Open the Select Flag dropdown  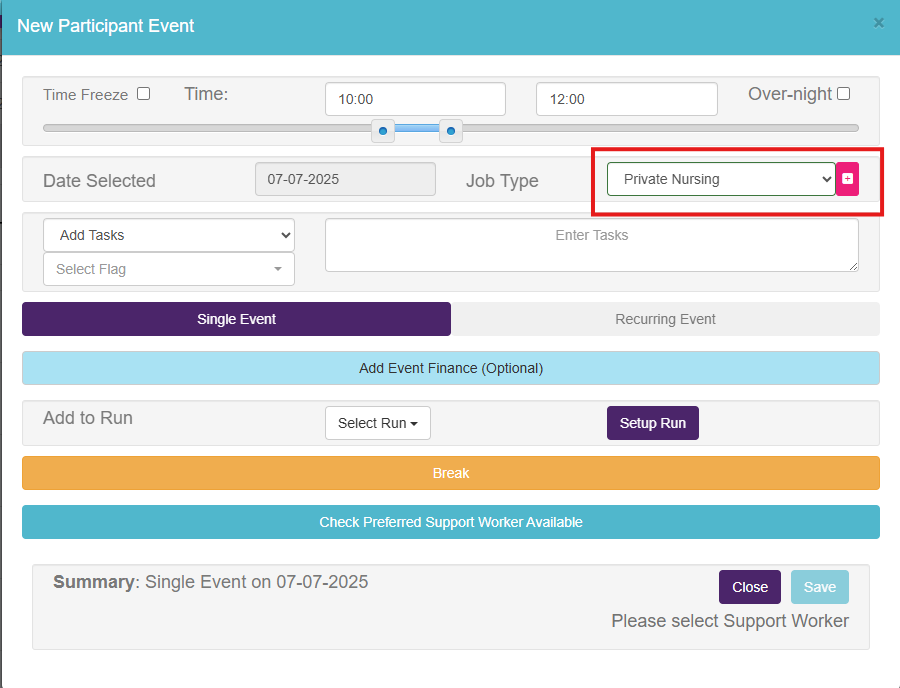point(169,269)
